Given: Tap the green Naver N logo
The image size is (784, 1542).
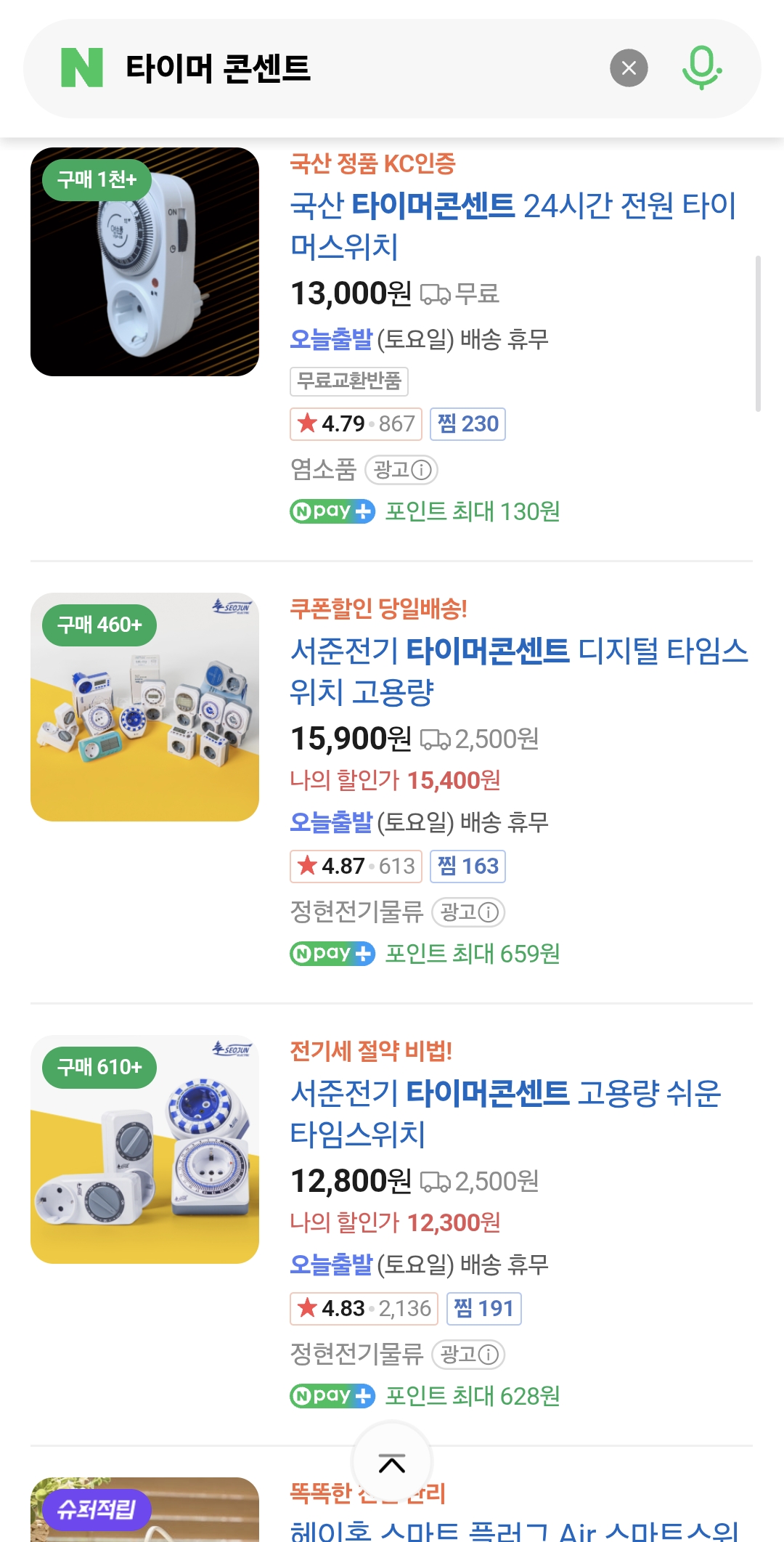Looking at the screenshot, I should 82,68.
